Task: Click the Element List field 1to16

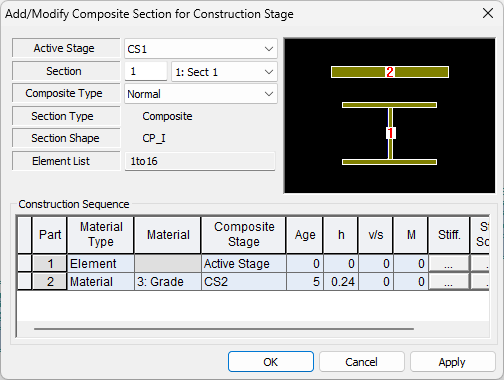Action: (x=200, y=161)
